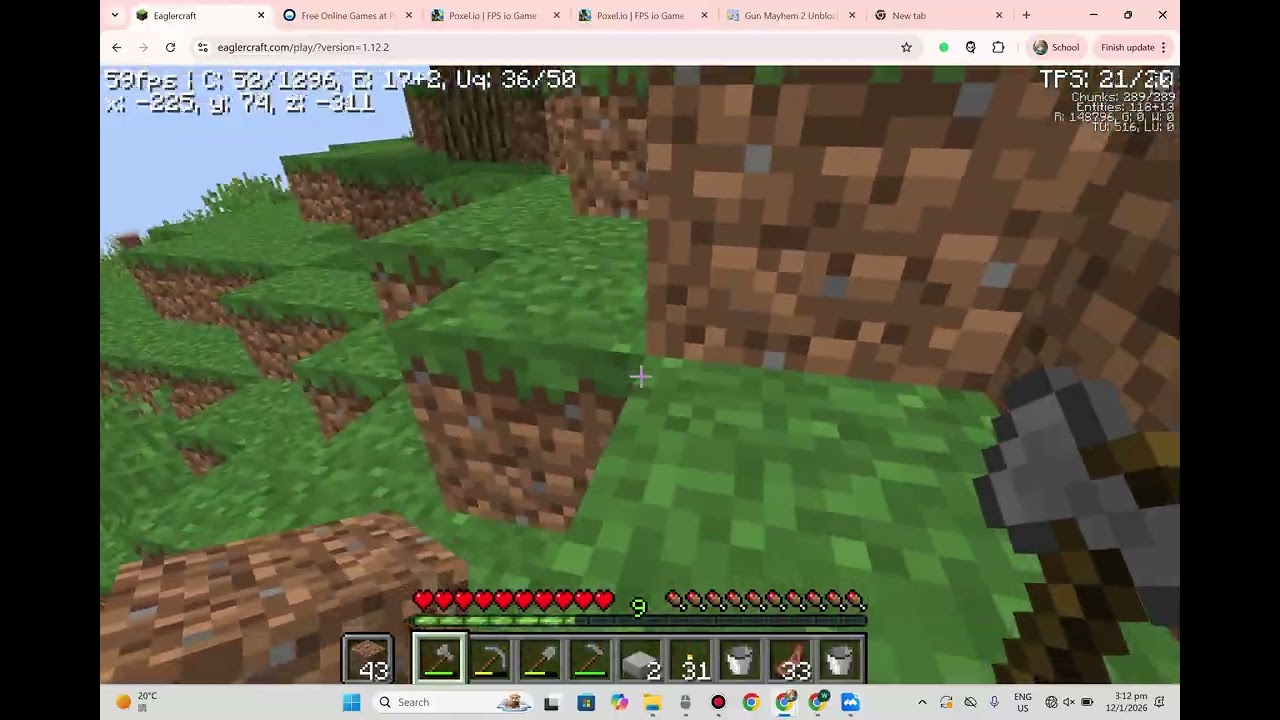Select the first pickaxe hotbar slot
This screenshot has width=1280, height=720.
point(490,660)
